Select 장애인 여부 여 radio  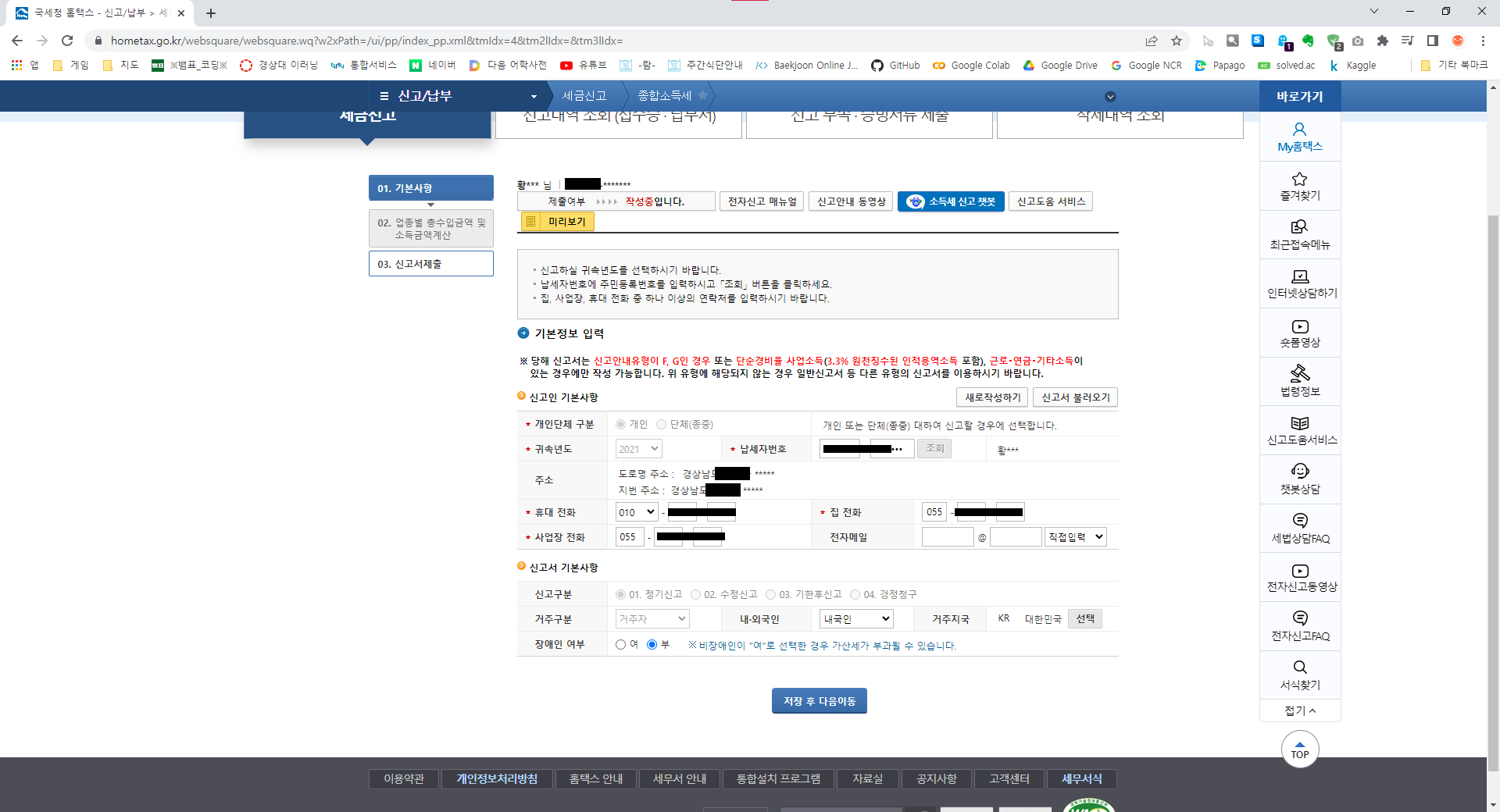click(x=620, y=645)
